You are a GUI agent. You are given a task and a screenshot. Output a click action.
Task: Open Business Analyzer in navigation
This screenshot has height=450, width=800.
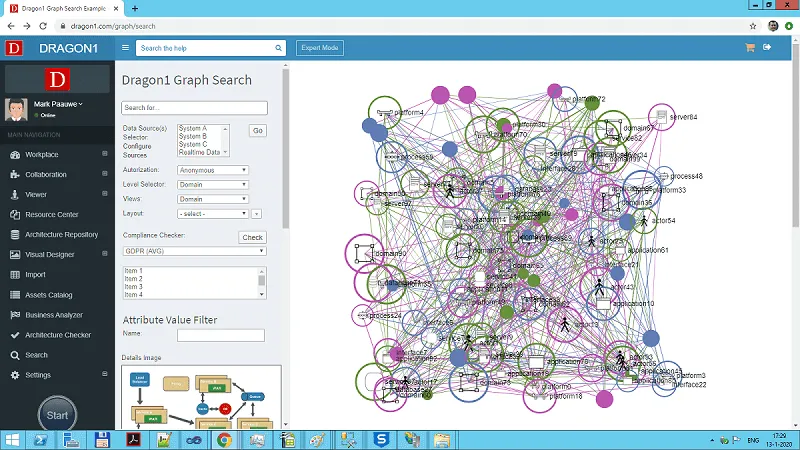57,315
